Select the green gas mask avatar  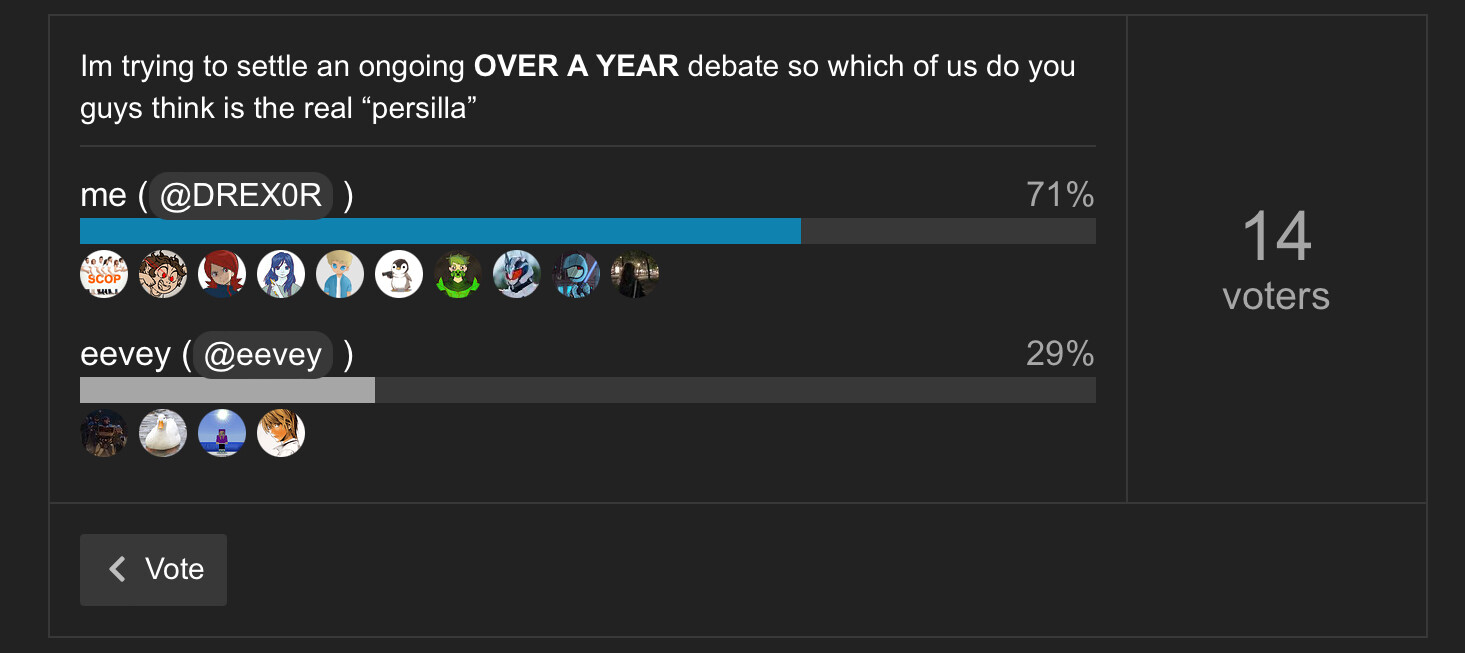point(458,274)
